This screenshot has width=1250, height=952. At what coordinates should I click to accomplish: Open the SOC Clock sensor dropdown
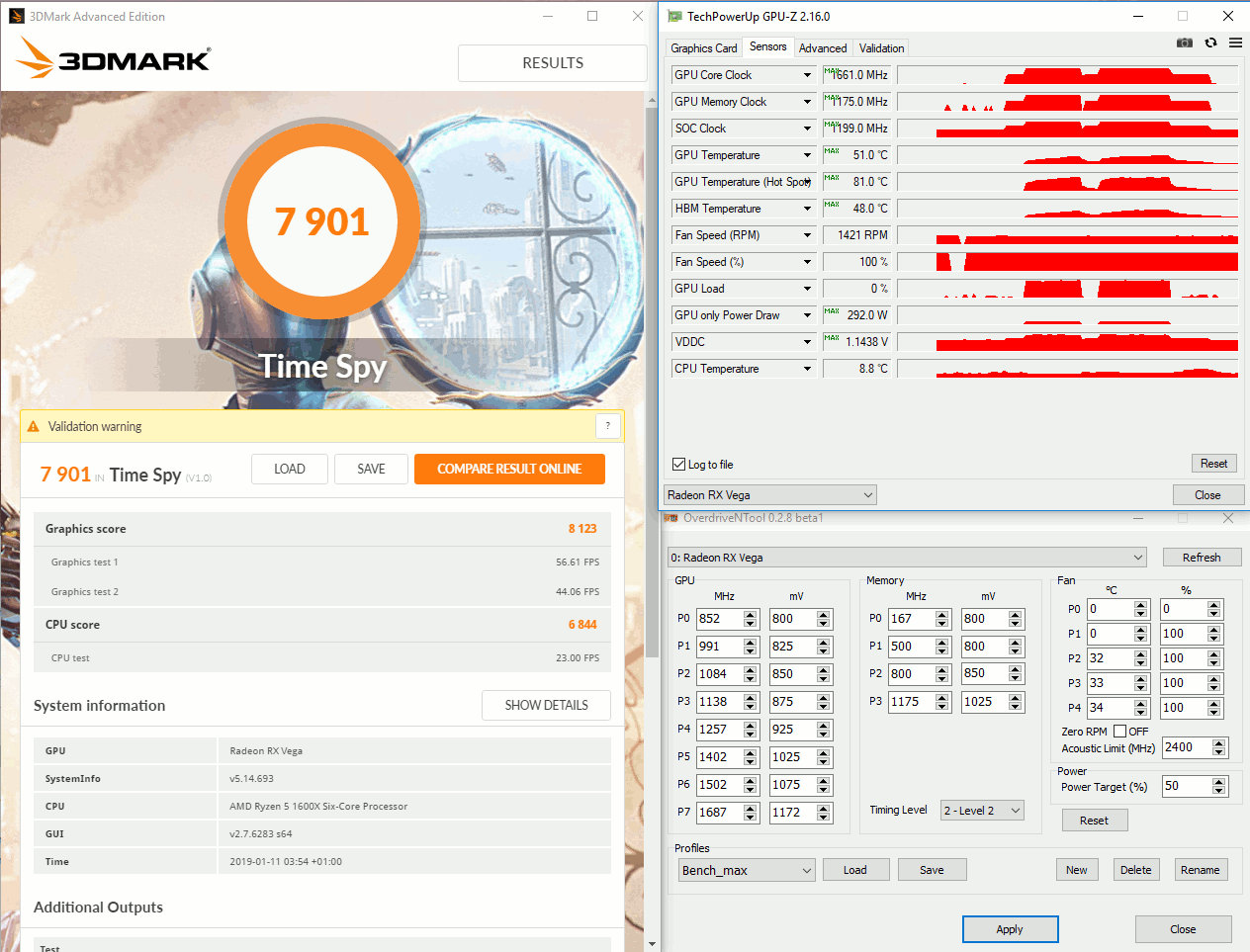pos(808,129)
